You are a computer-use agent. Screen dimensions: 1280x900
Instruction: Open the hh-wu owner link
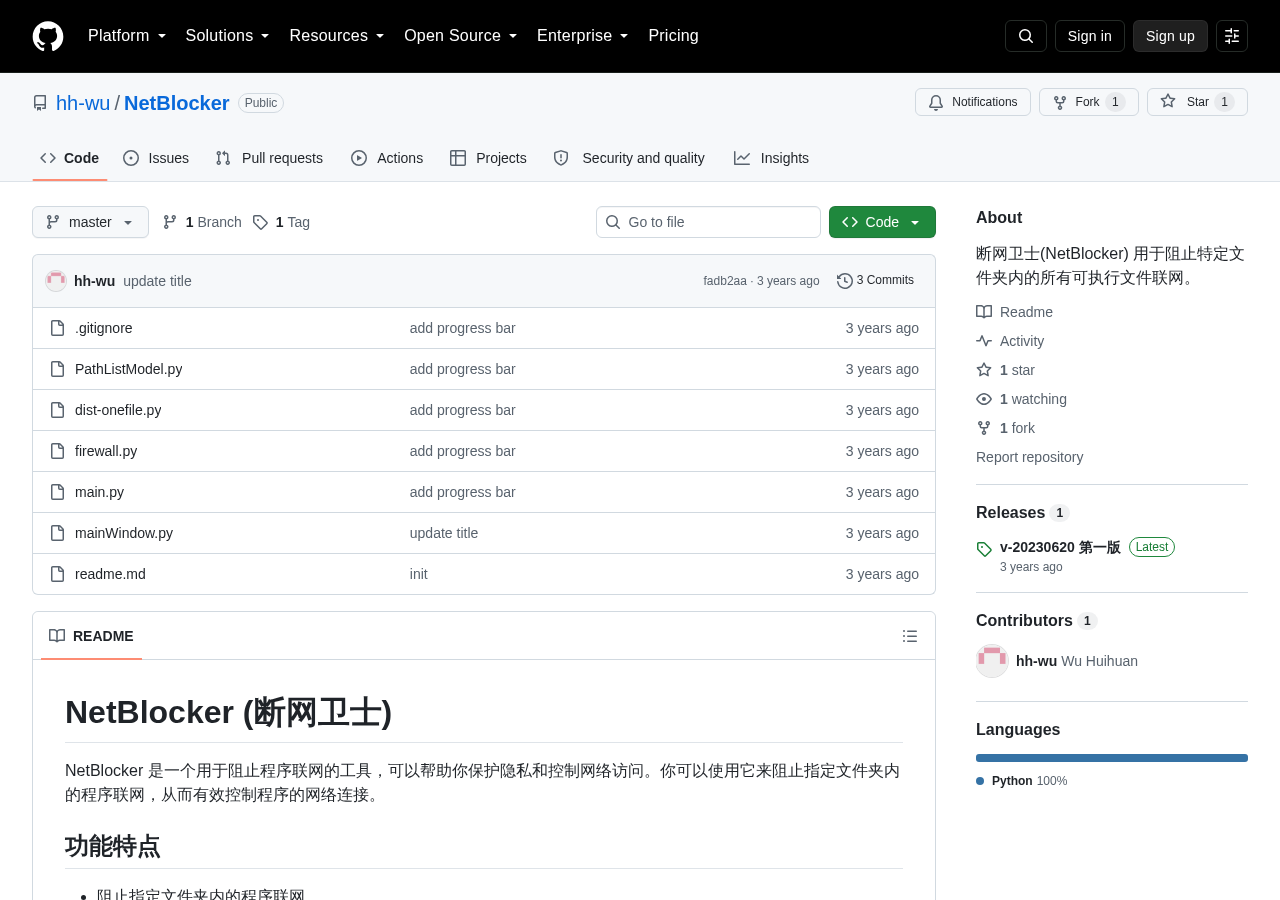click(x=83, y=103)
